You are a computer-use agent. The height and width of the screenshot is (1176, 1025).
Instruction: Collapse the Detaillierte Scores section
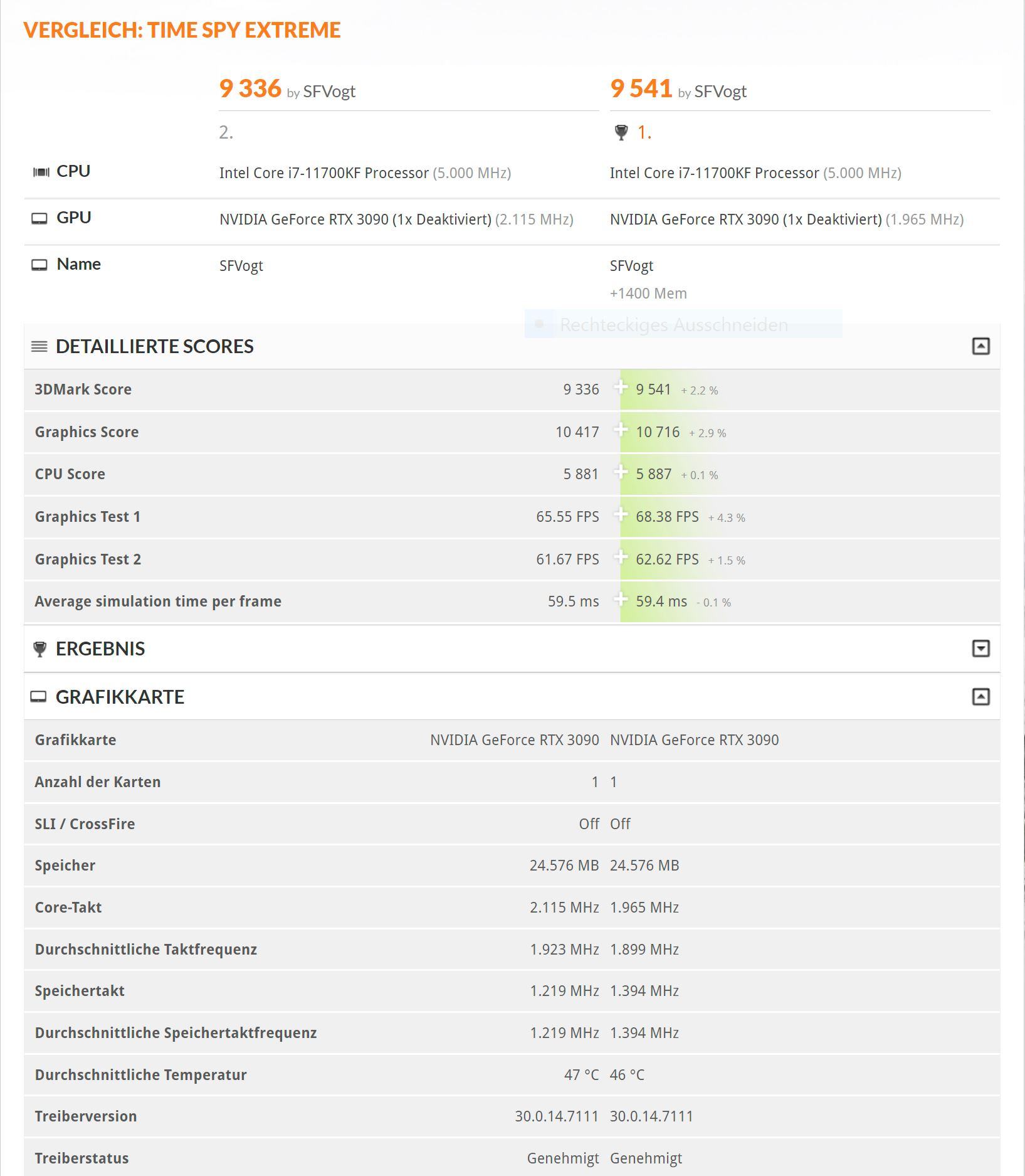(x=980, y=346)
